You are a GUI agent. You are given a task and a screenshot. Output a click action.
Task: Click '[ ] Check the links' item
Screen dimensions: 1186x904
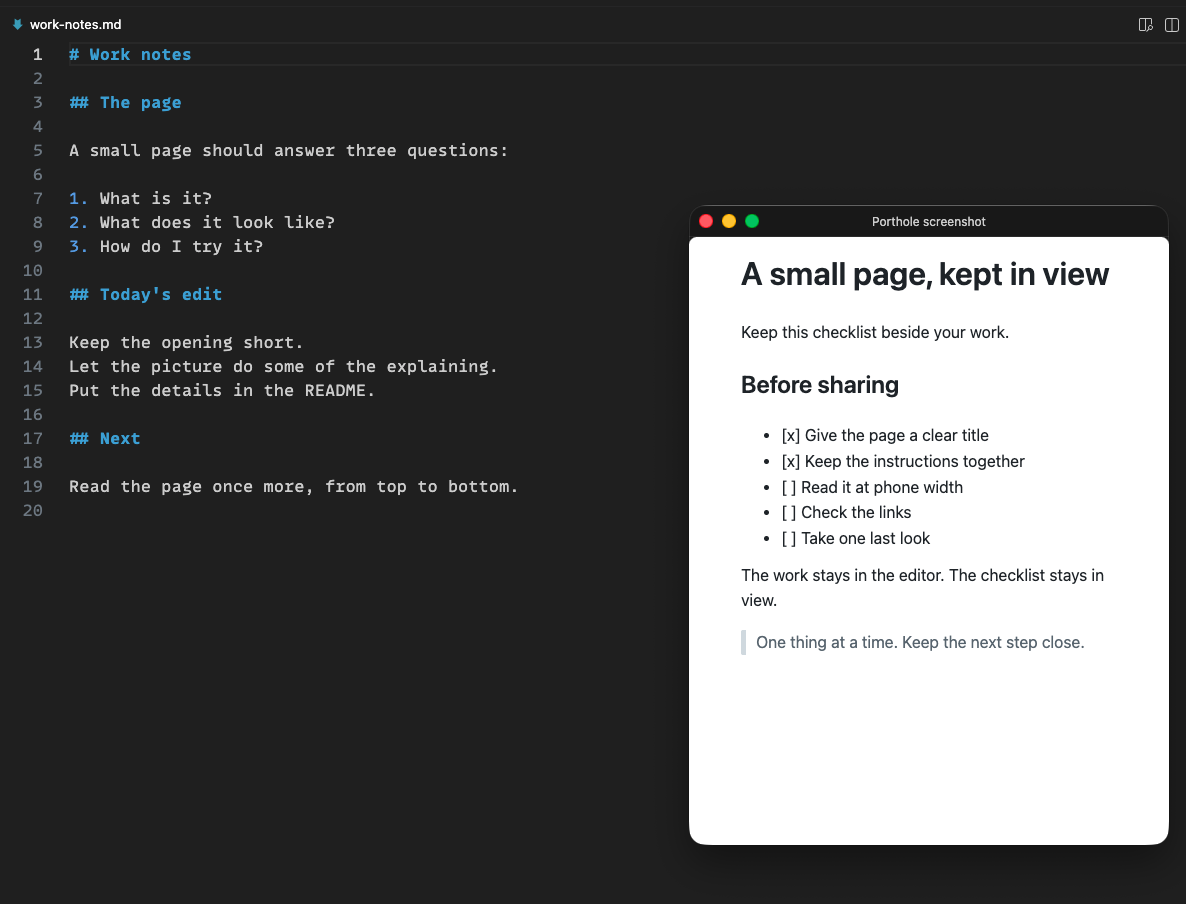point(846,512)
